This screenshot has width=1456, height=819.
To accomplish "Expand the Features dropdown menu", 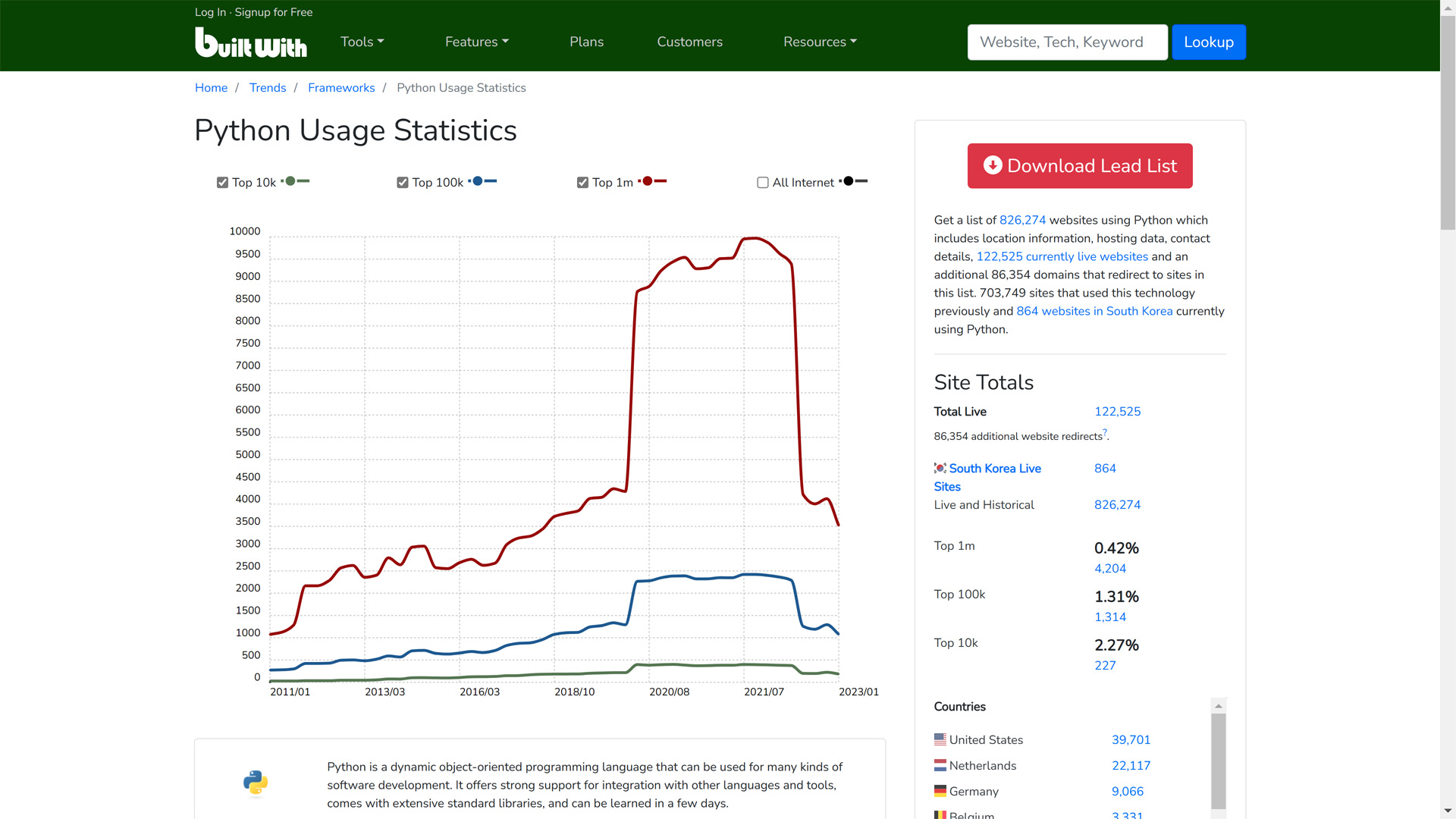I will [x=476, y=42].
